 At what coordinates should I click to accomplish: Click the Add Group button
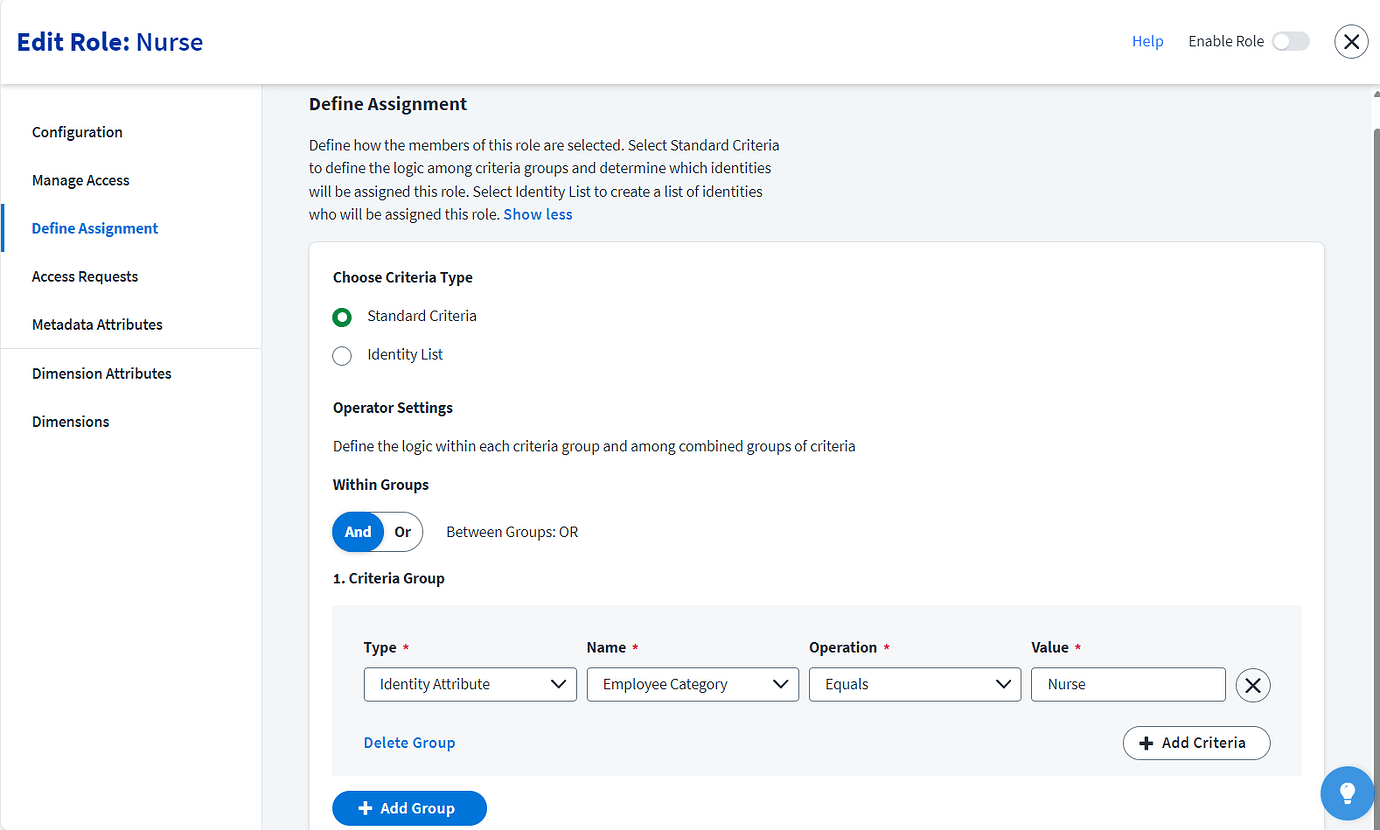[409, 808]
